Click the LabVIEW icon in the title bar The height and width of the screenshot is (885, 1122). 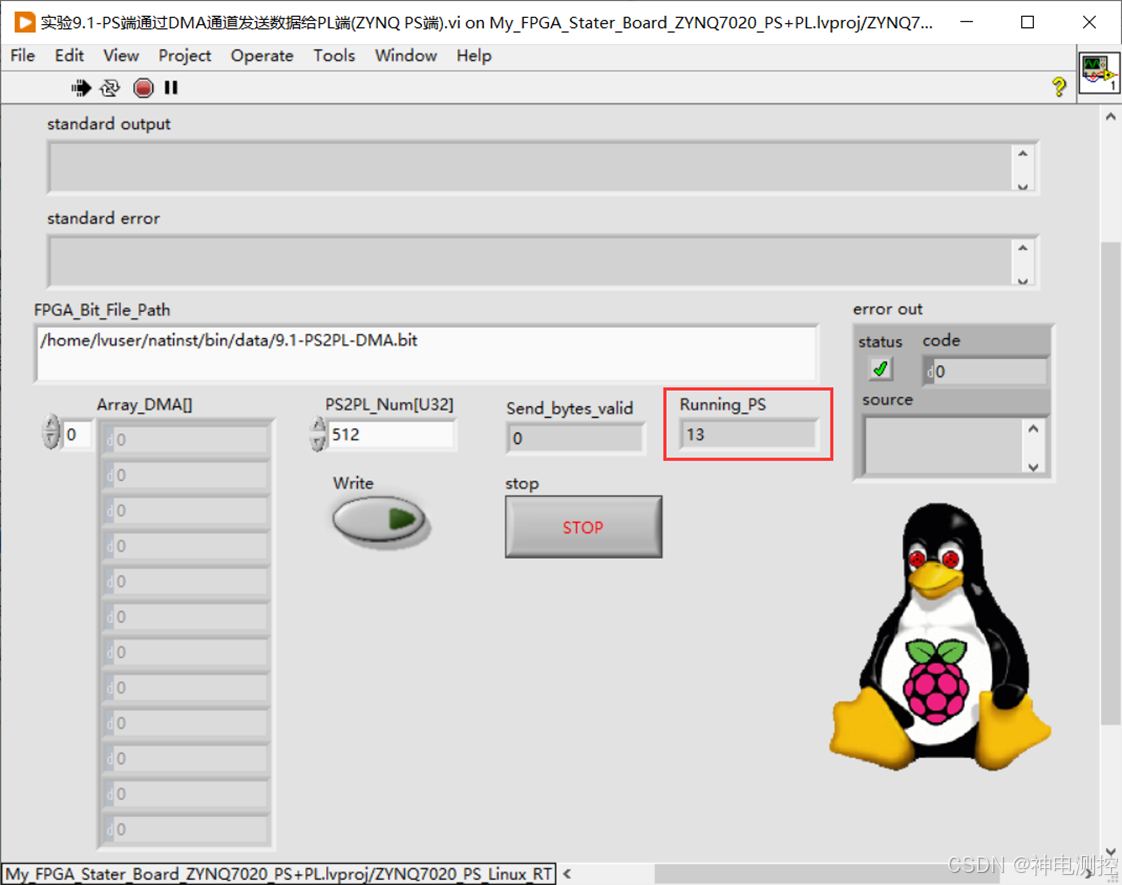coord(24,22)
